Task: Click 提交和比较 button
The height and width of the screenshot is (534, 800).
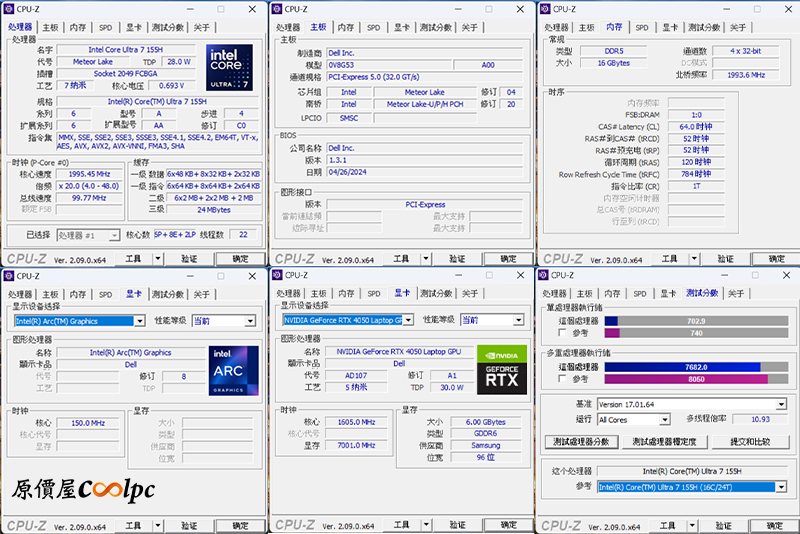Action: pos(750,442)
